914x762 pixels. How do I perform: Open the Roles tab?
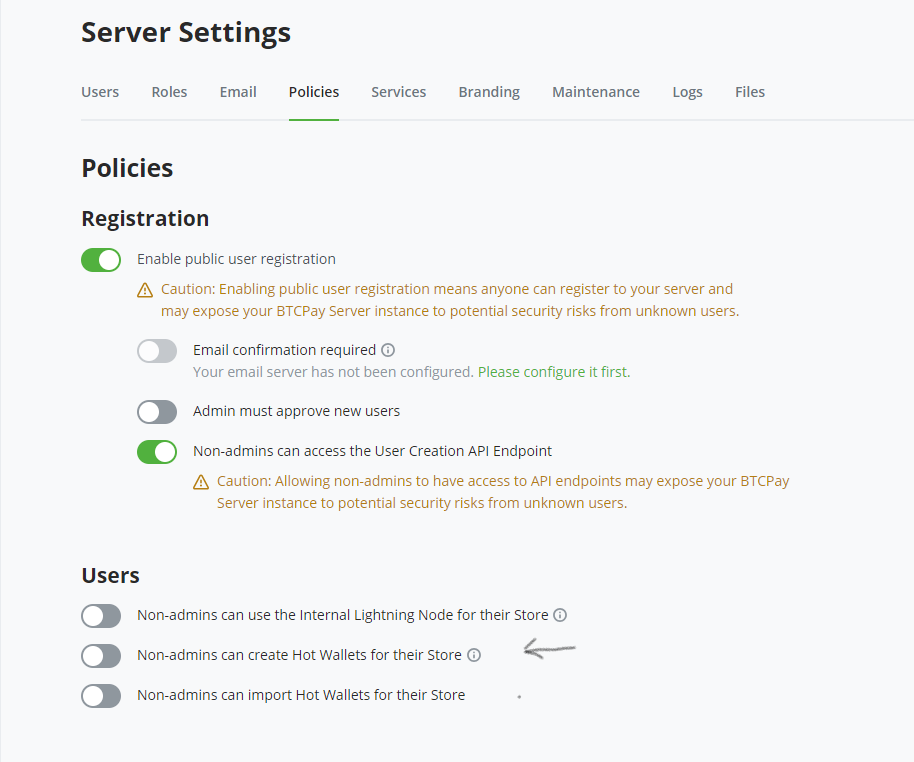point(169,91)
